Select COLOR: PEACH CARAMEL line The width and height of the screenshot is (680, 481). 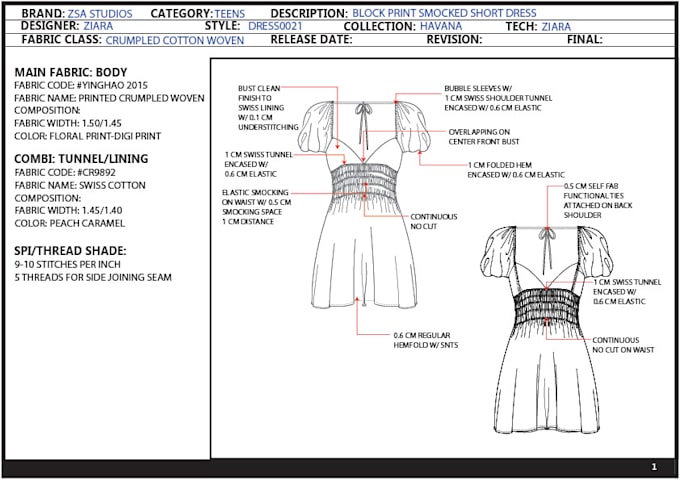click(69, 224)
